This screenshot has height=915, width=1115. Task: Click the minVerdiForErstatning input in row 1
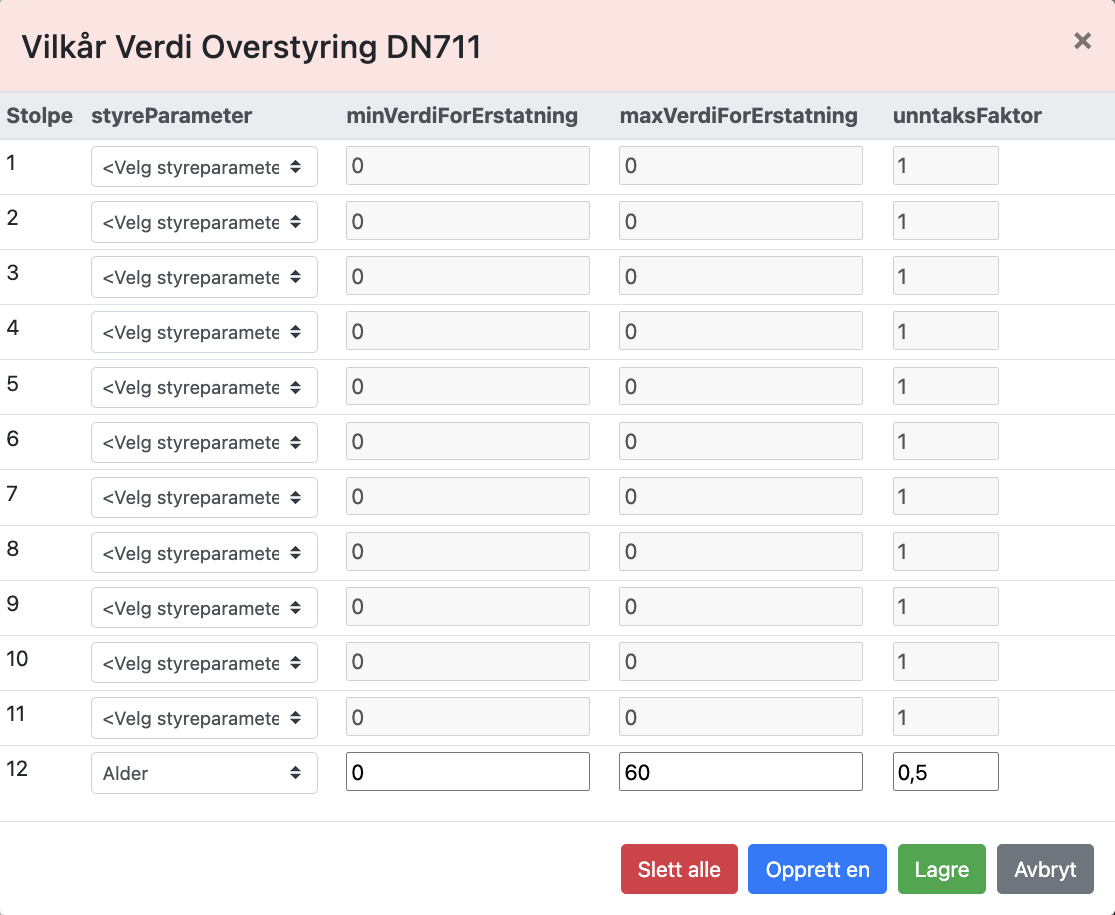467,166
